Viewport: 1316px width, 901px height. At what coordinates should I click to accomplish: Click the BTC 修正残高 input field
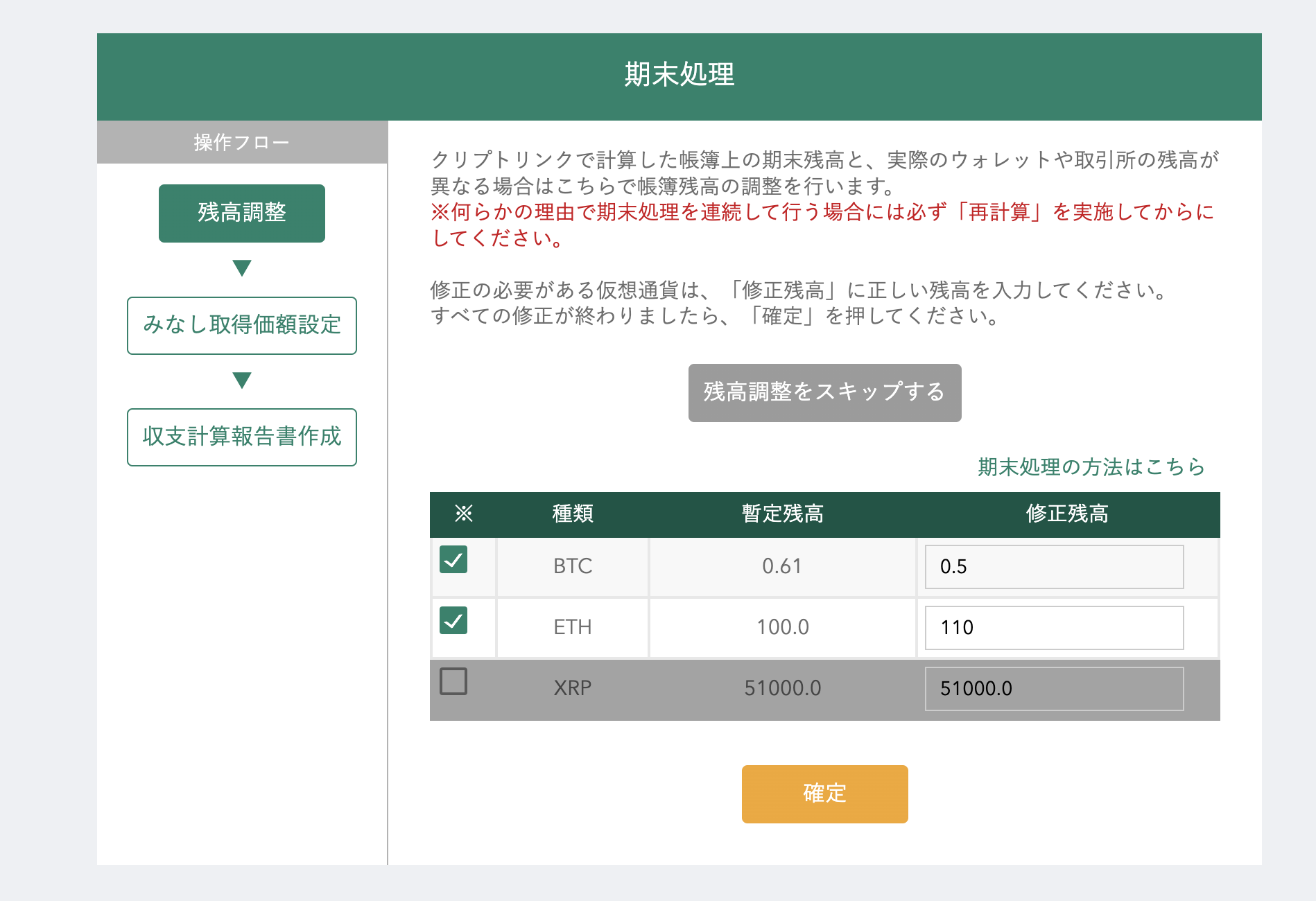(x=1054, y=567)
